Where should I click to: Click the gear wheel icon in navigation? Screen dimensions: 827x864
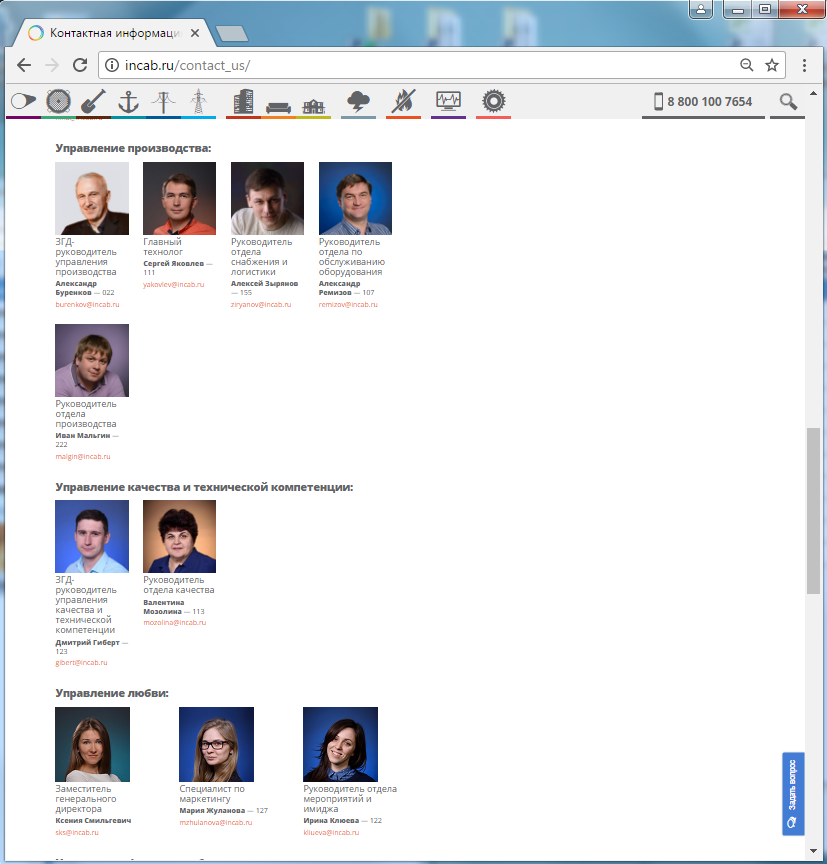click(493, 101)
